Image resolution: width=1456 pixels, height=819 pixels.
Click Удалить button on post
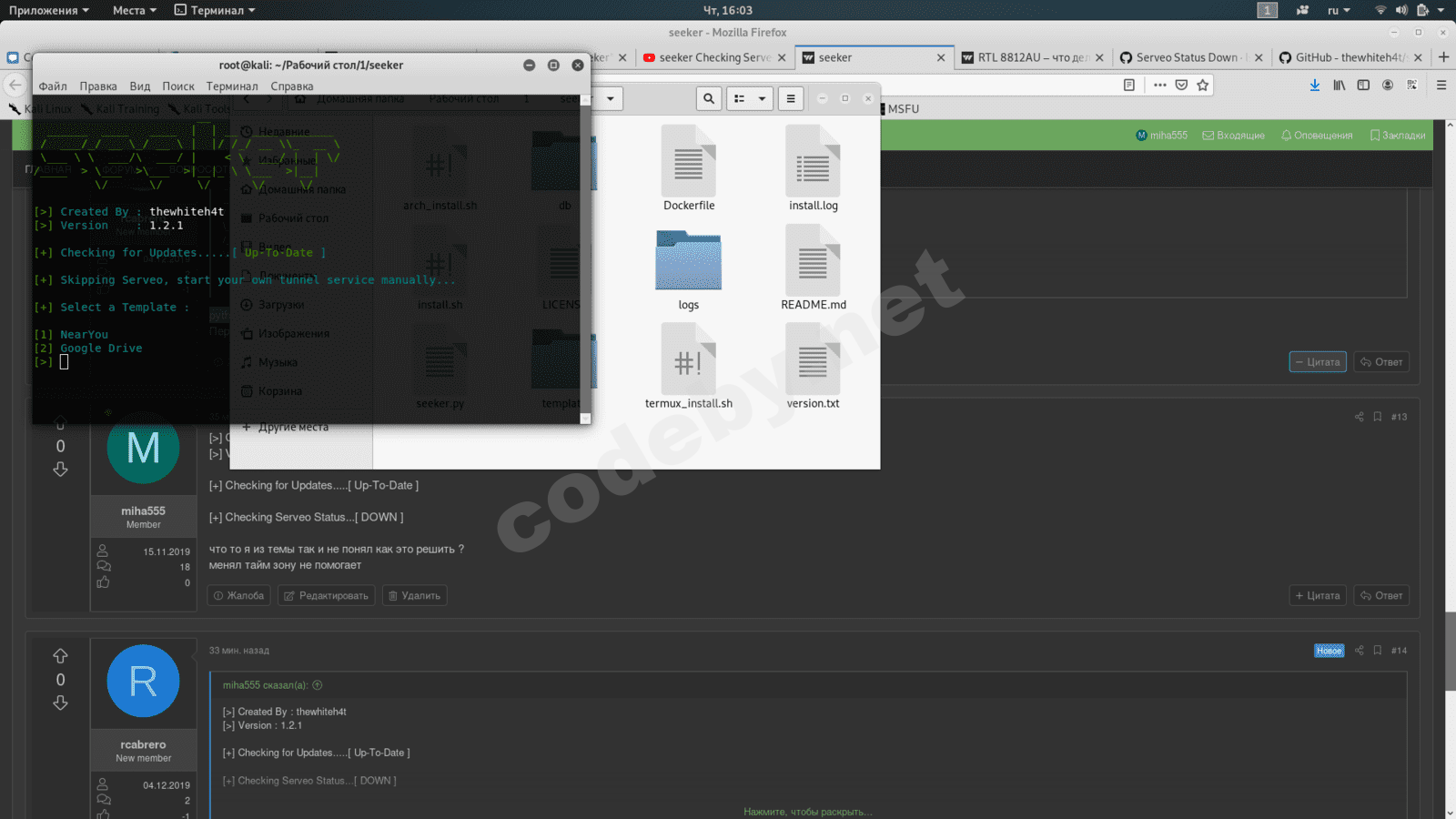tap(414, 596)
